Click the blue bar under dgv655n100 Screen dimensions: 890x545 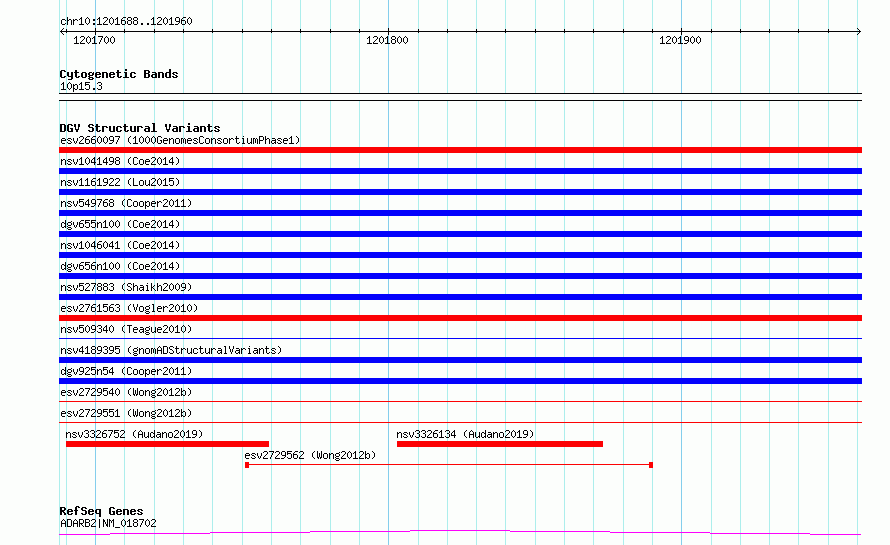tap(460, 234)
